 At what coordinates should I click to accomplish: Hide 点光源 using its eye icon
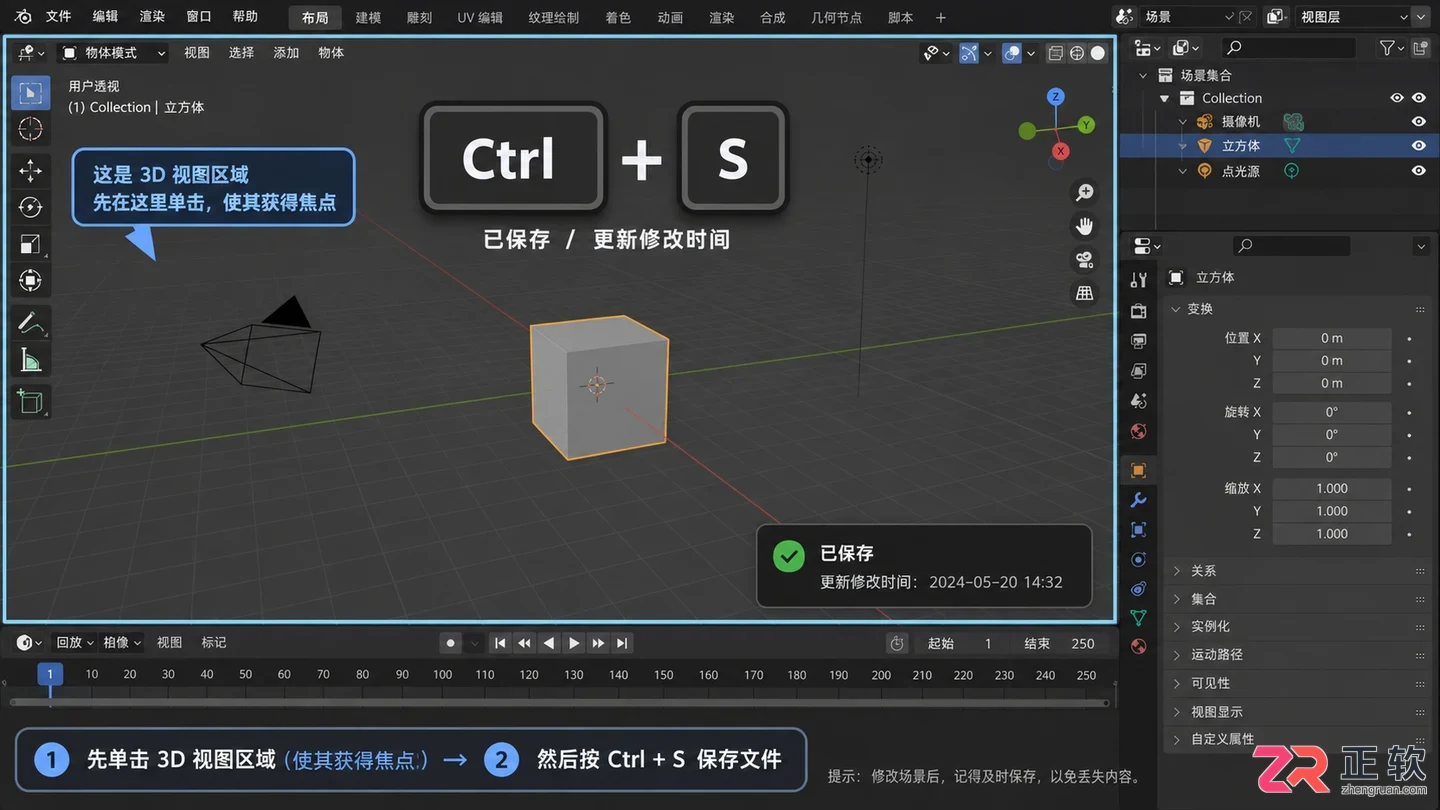tap(1418, 171)
